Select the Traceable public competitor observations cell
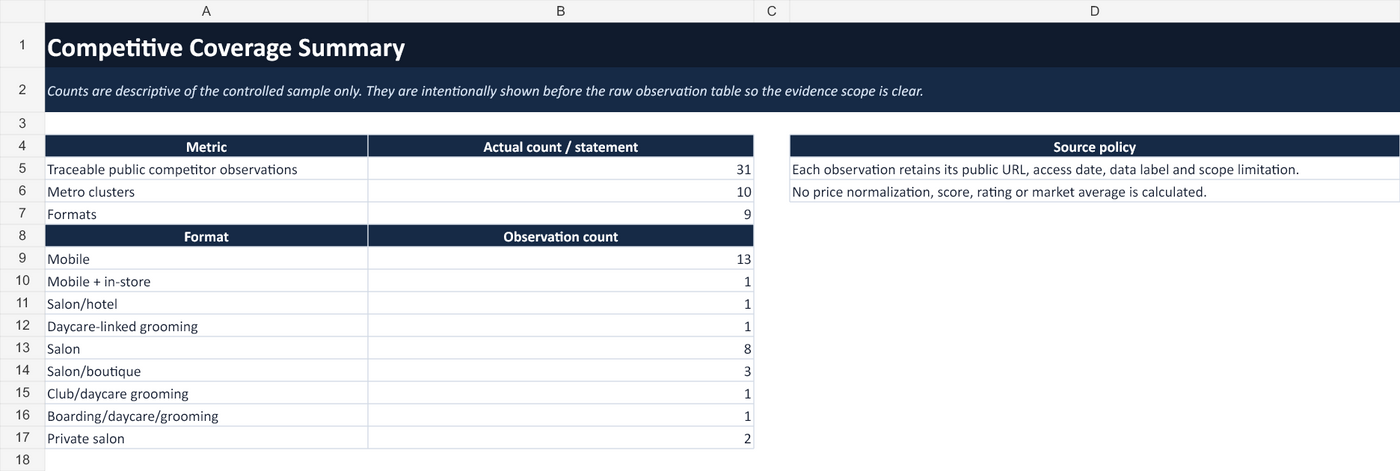Image resolution: width=1400 pixels, height=471 pixels. 206,169
